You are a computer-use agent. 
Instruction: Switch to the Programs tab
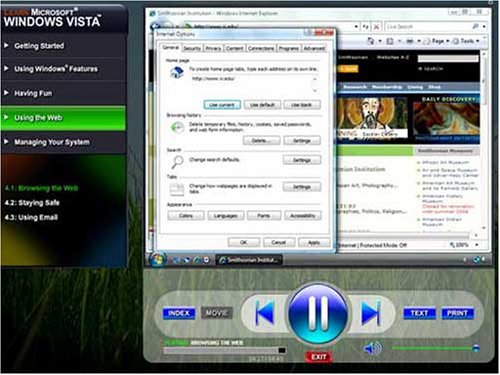pos(289,48)
